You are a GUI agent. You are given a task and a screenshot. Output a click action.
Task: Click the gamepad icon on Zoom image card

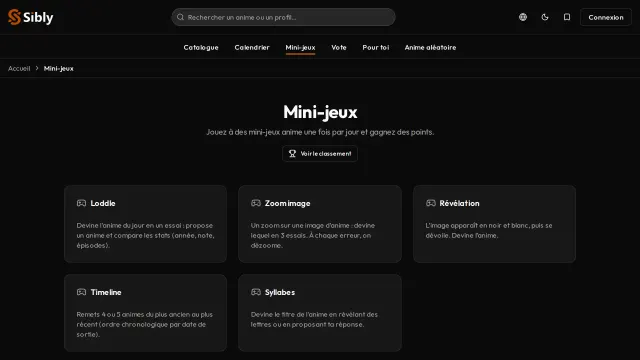tap(256, 203)
